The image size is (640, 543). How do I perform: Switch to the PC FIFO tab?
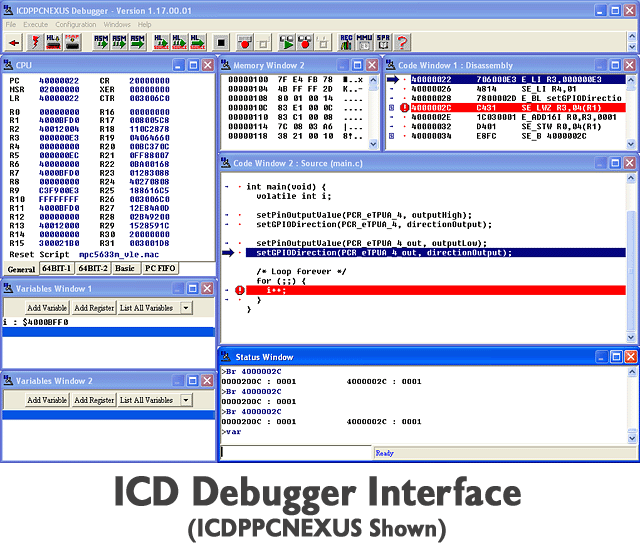pos(160,268)
